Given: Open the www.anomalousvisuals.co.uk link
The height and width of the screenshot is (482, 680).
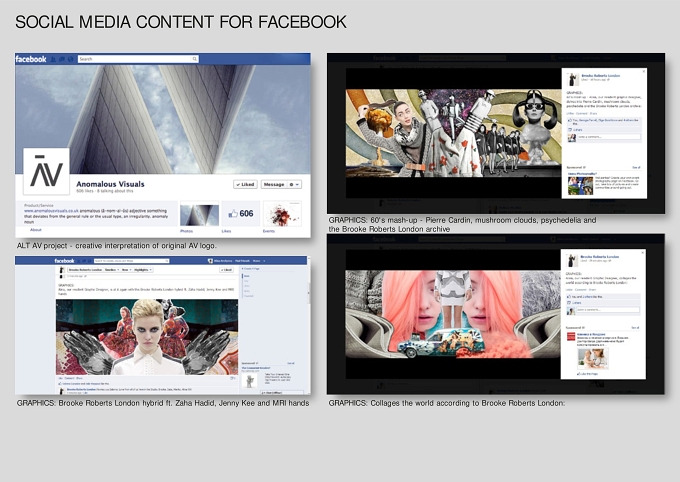Looking at the screenshot, I should (x=51, y=210).
